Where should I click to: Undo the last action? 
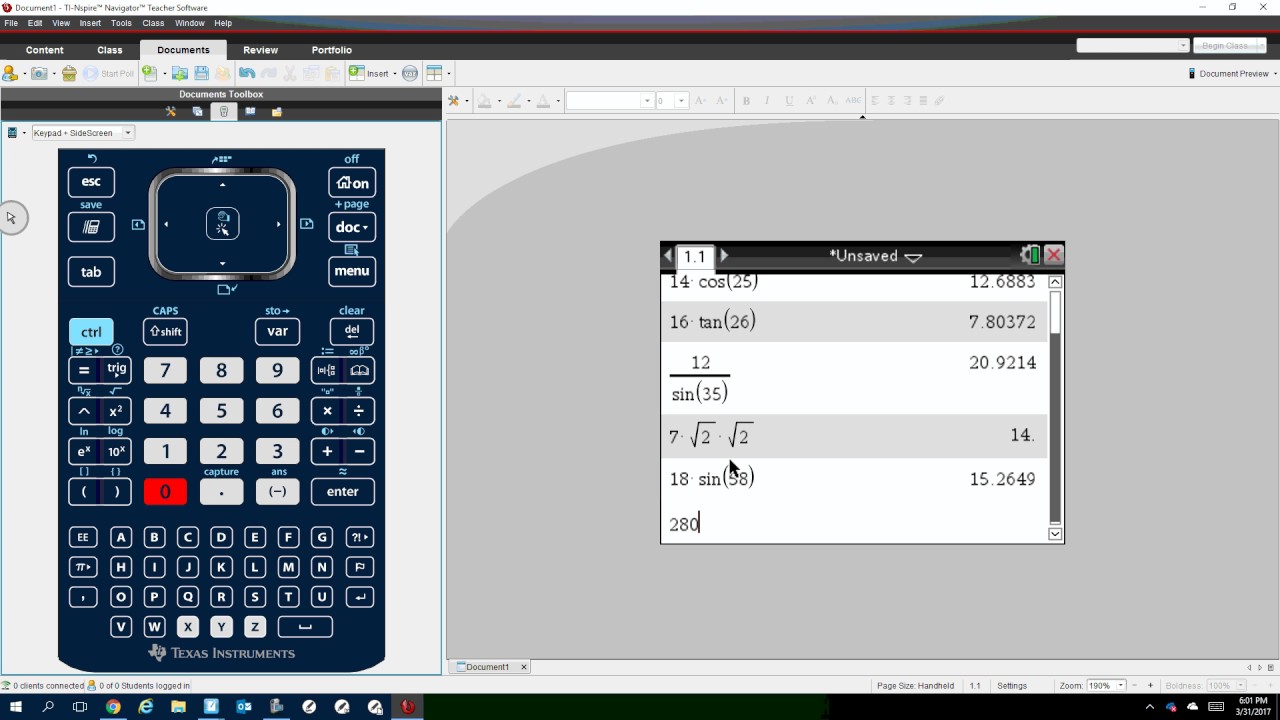point(247,73)
